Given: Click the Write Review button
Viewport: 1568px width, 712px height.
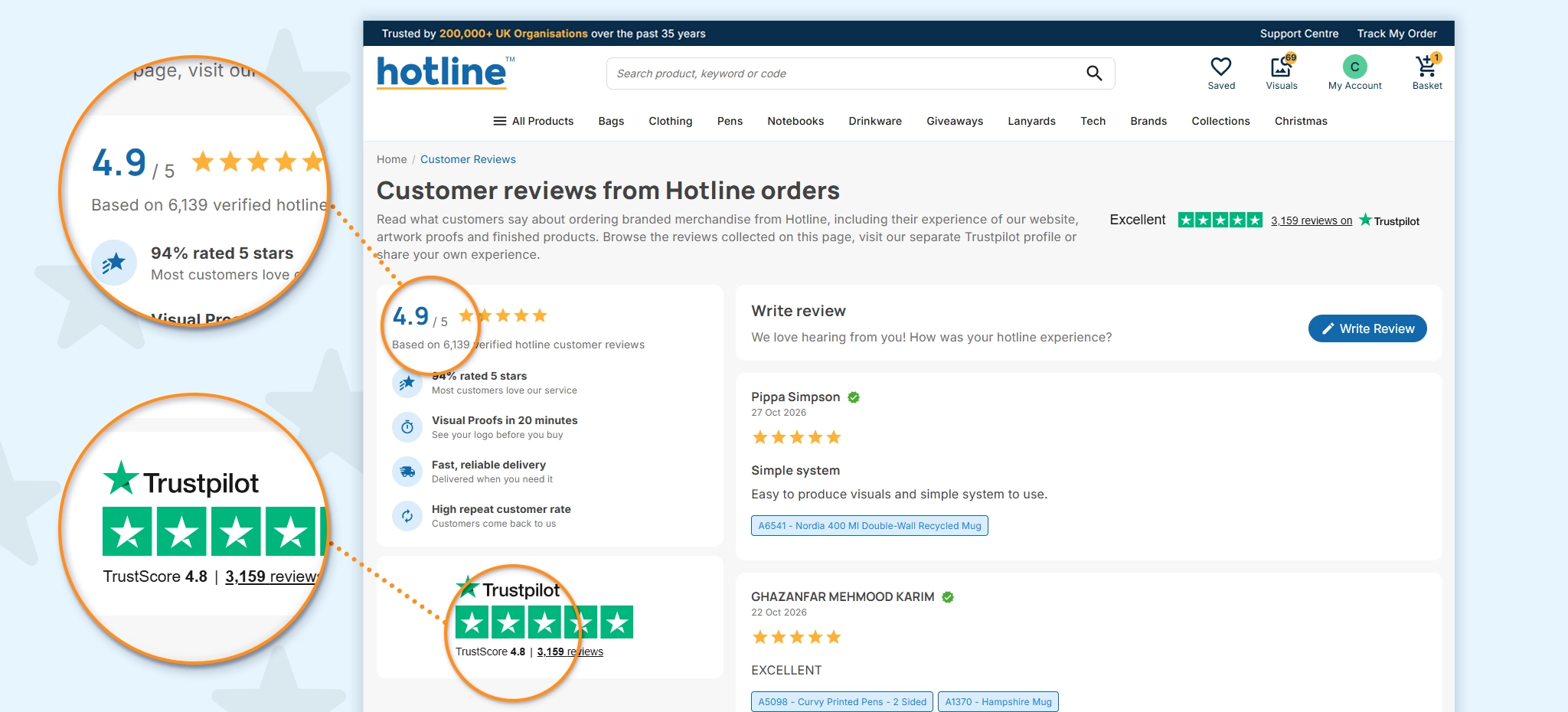Looking at the screenshot, I should pyautogui.click(x=1367, y=328).
